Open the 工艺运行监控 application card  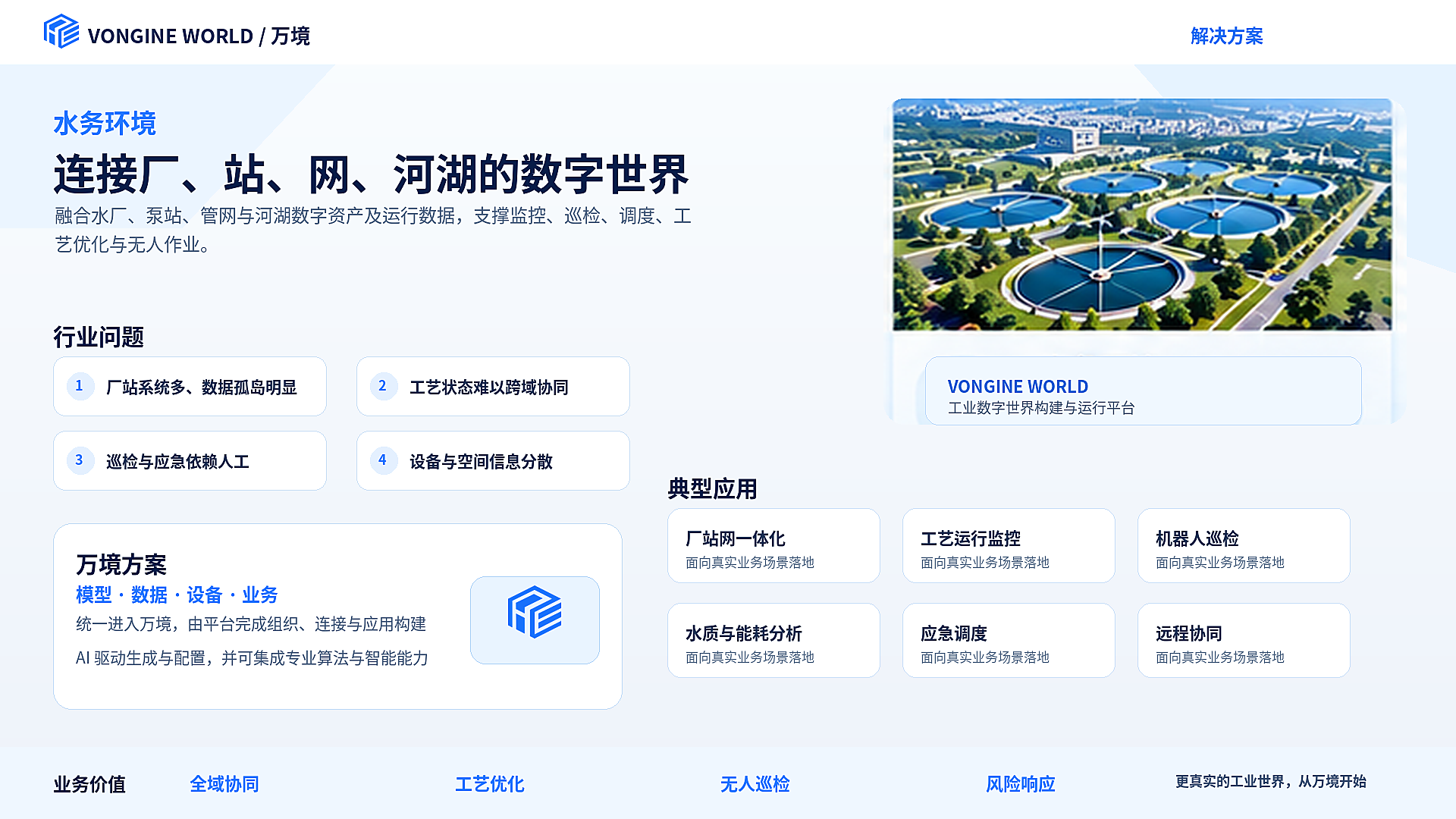click(1009, 545)
